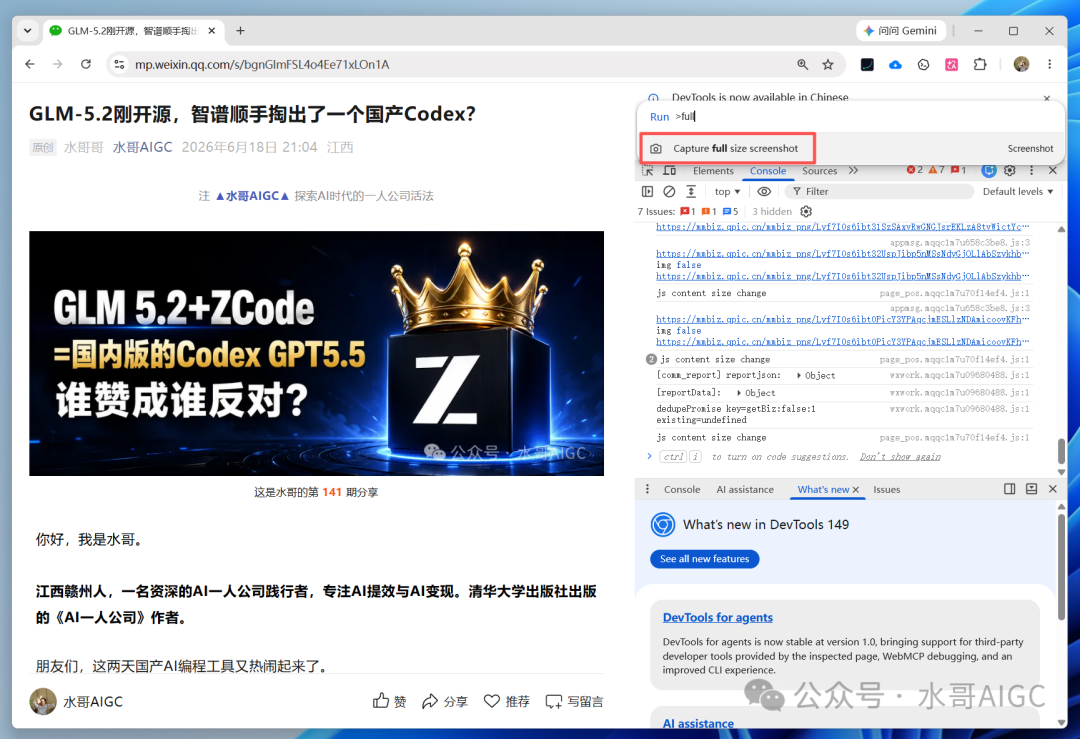Like the article with 赞
Viewport: 1080px width, 739px height.
(389, 701)
